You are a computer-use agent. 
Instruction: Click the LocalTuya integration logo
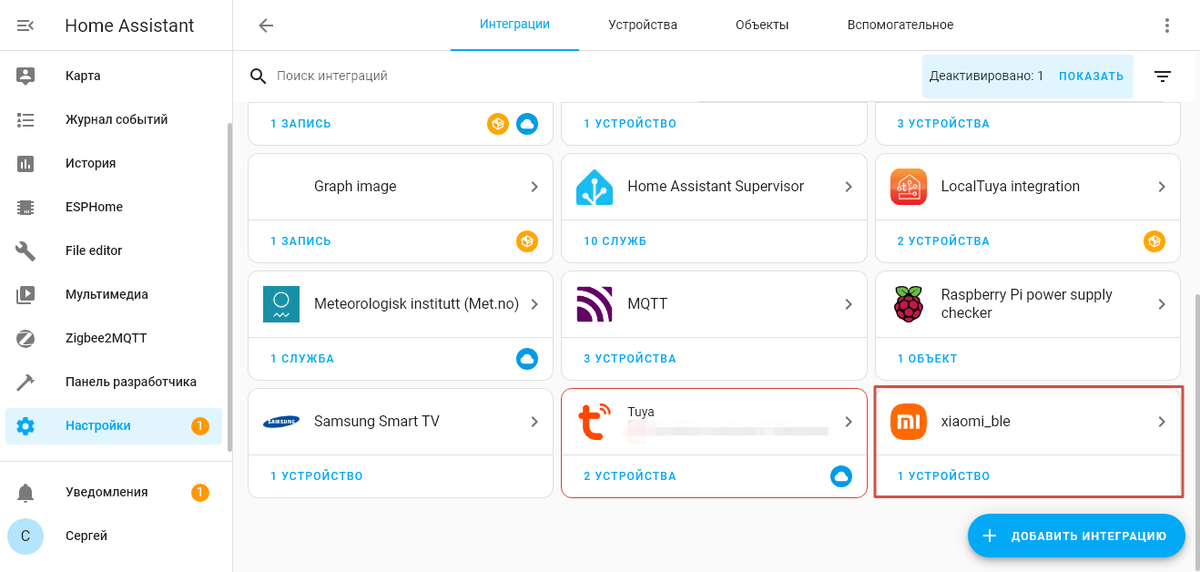point(909,187)
